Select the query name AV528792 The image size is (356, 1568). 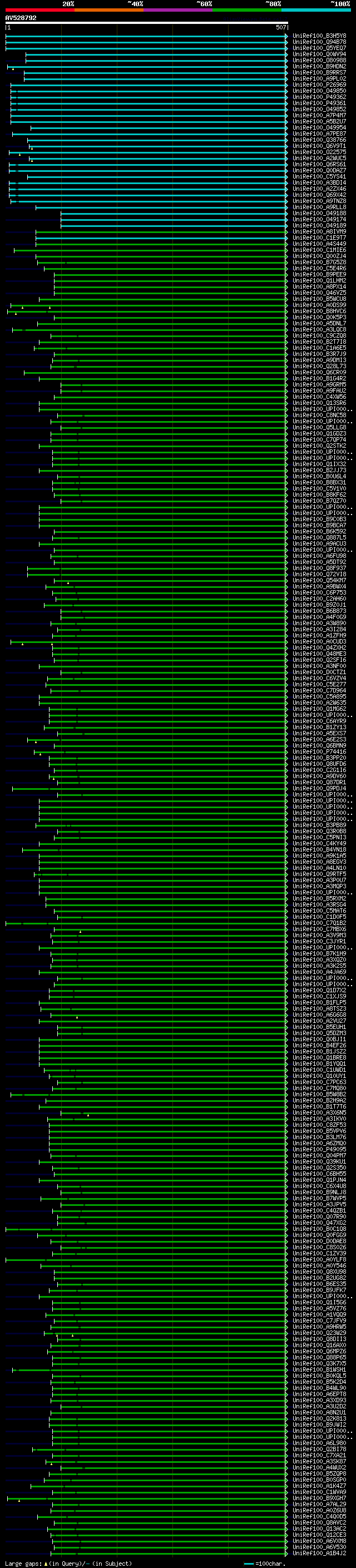coord(21,18)
